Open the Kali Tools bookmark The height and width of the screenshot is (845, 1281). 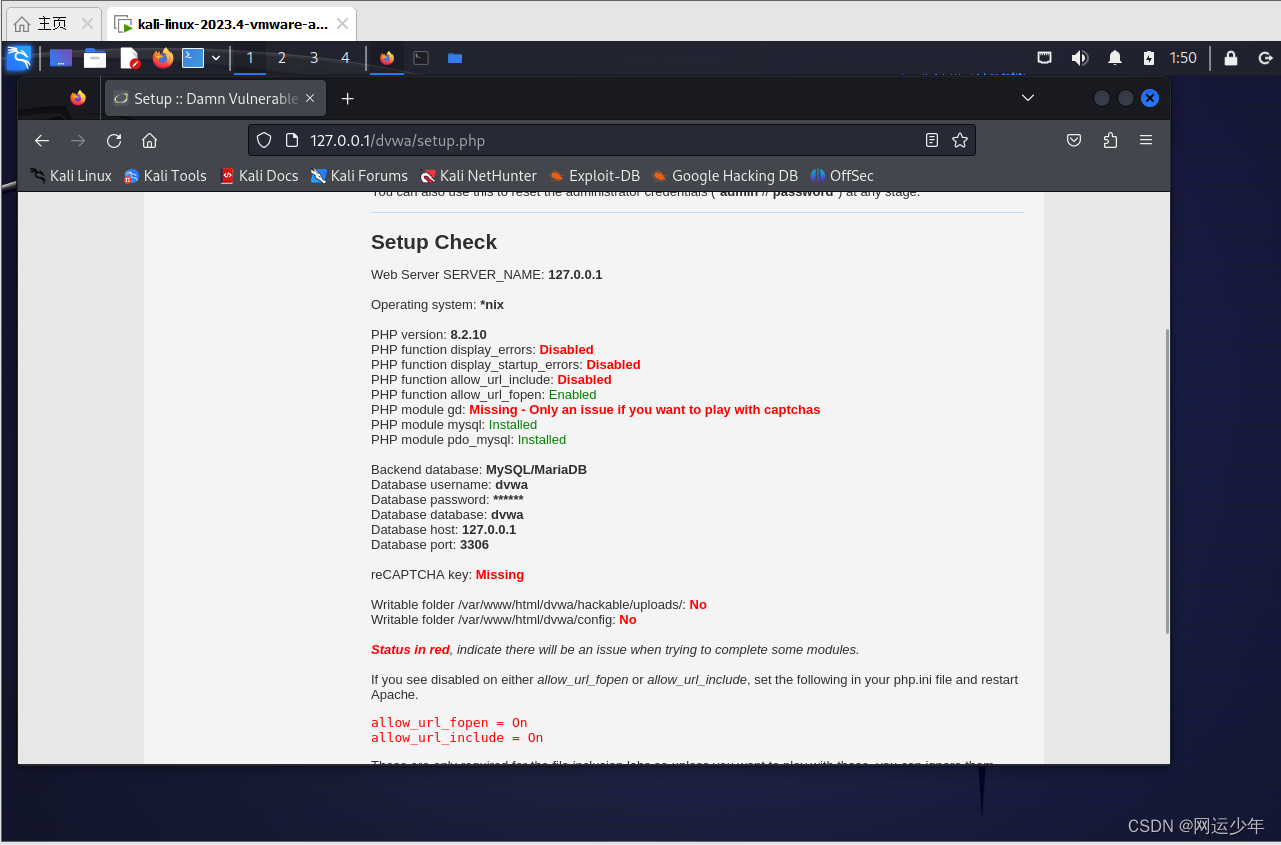tap(165, 176)
